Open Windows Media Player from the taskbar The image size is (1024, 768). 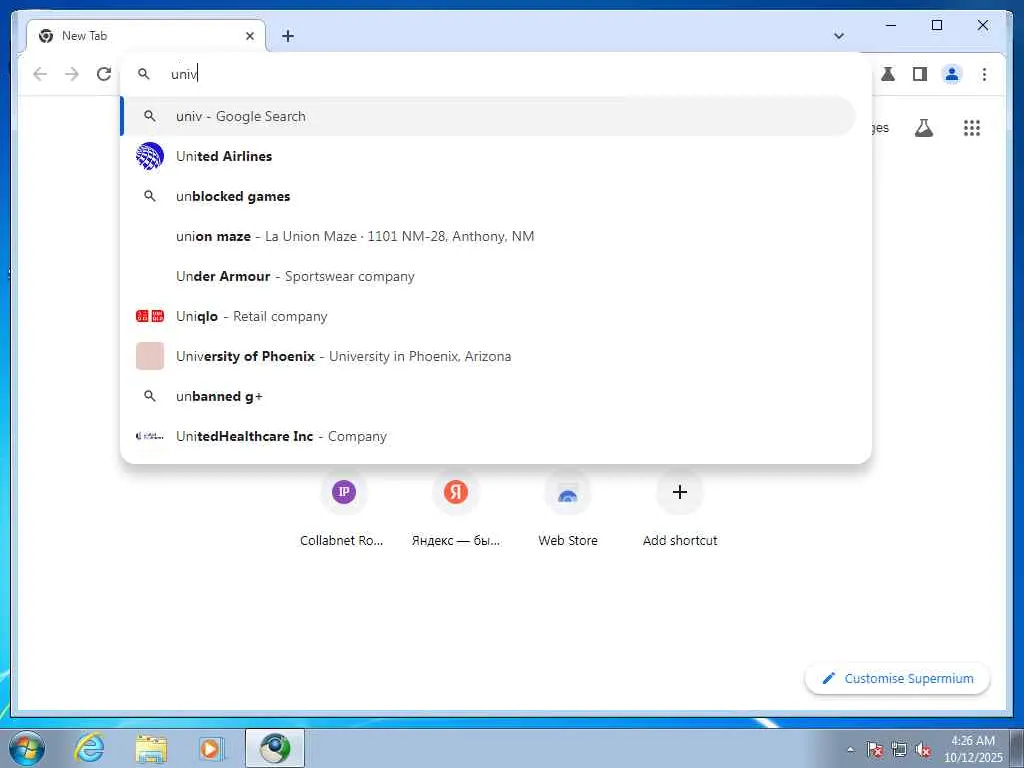(212, 748)
